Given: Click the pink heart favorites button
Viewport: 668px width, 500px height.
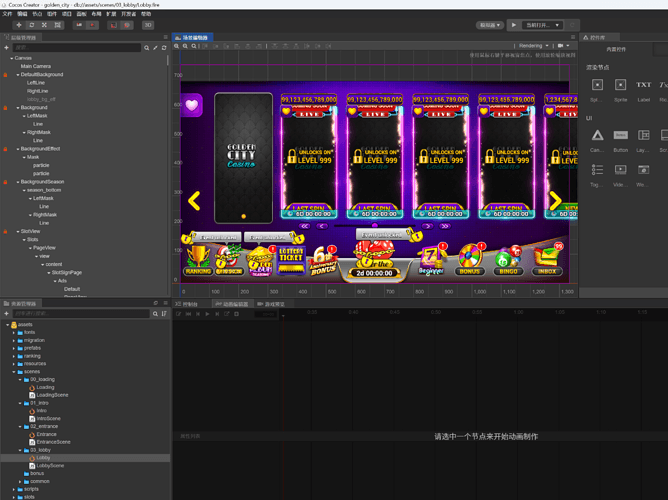Looking at the screenshot, I should click(x=192, y=105).
